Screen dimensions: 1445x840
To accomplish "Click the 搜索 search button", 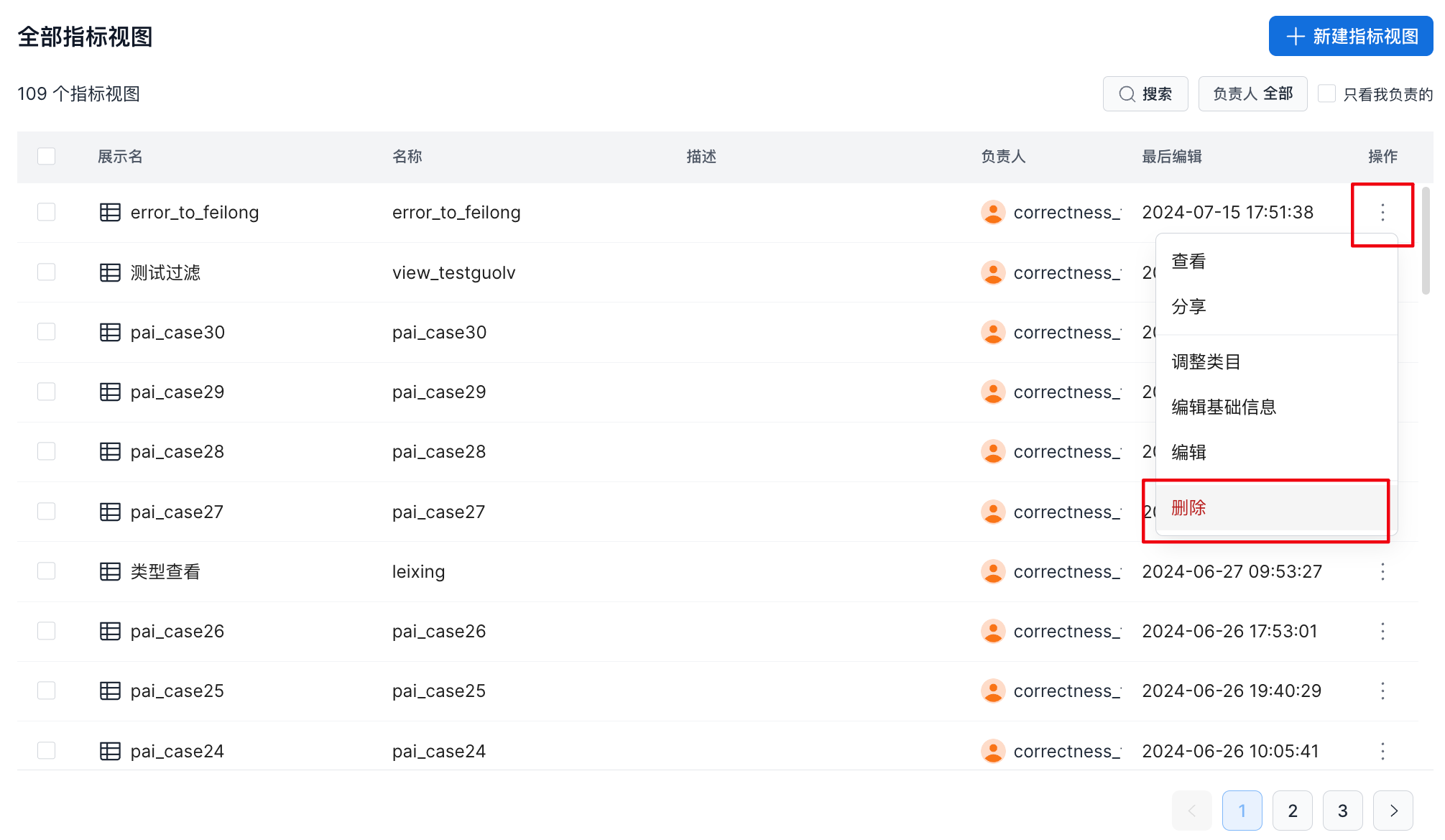I will [x=1145, y=94].
